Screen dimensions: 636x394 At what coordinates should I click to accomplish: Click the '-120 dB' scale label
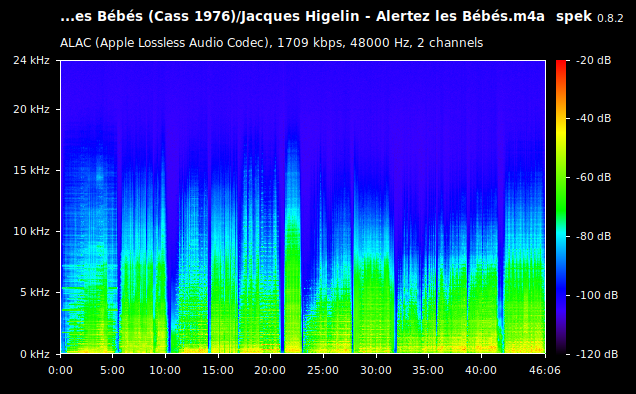(597, 354)
